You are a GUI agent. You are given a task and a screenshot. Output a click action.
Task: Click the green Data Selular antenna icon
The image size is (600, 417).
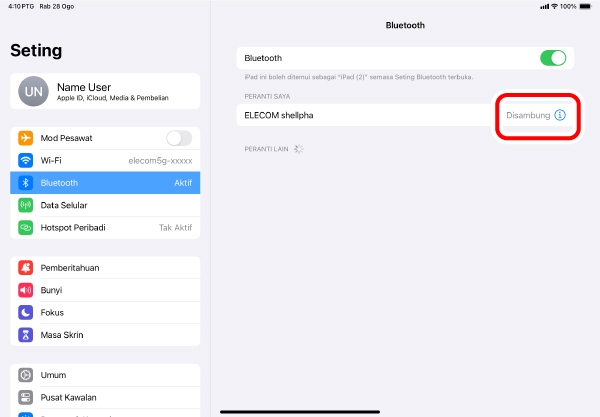coord(26,205)
